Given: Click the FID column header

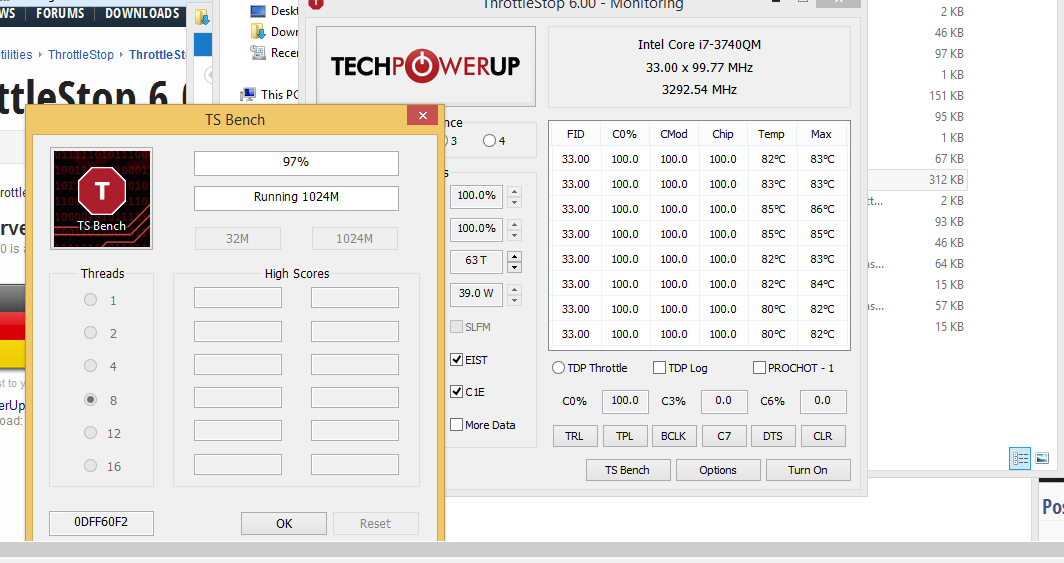Looking at the screenshot, I should tap(575, 134).
